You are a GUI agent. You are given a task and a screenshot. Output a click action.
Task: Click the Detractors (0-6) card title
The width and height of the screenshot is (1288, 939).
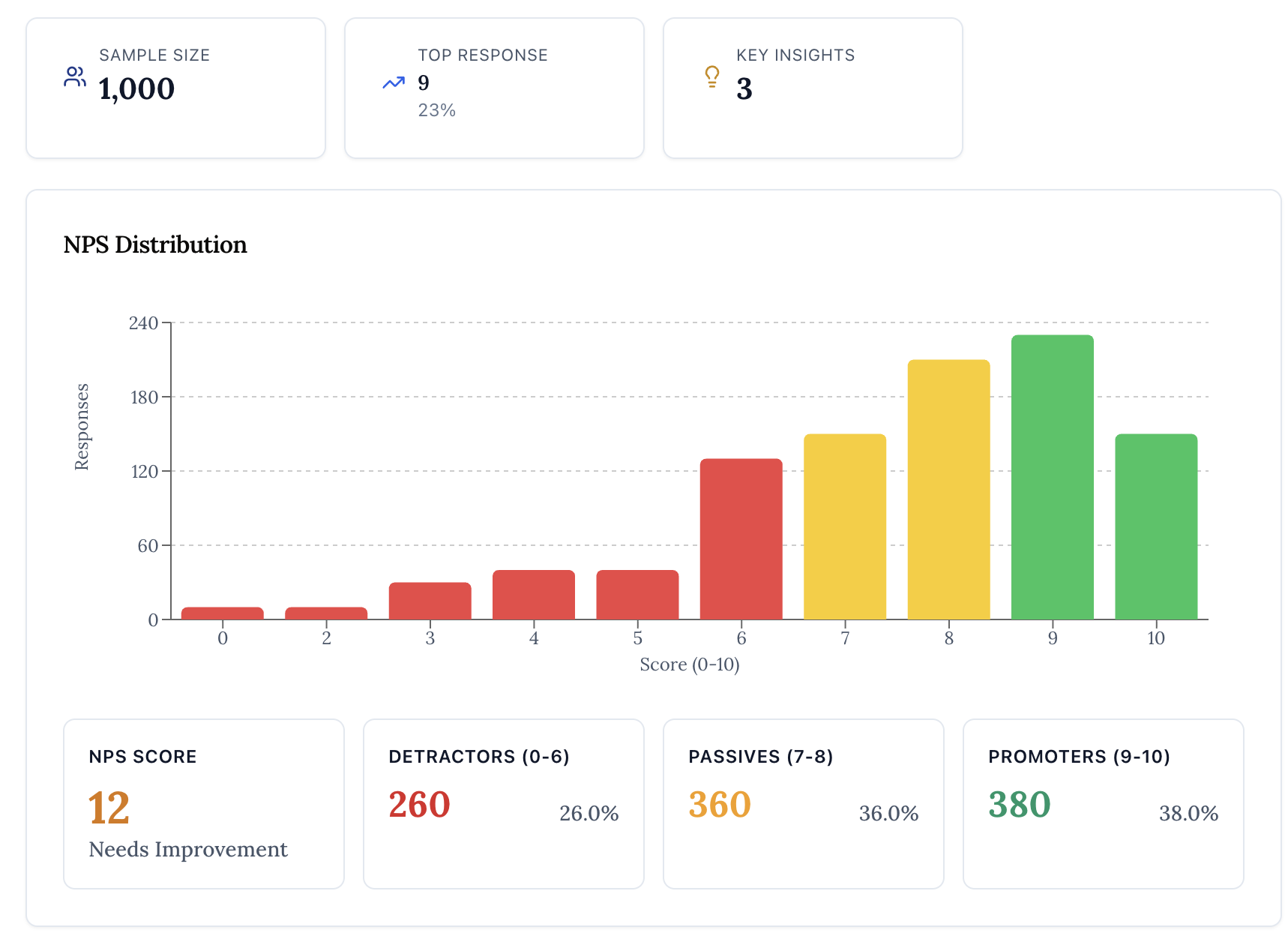pos(479,757)
